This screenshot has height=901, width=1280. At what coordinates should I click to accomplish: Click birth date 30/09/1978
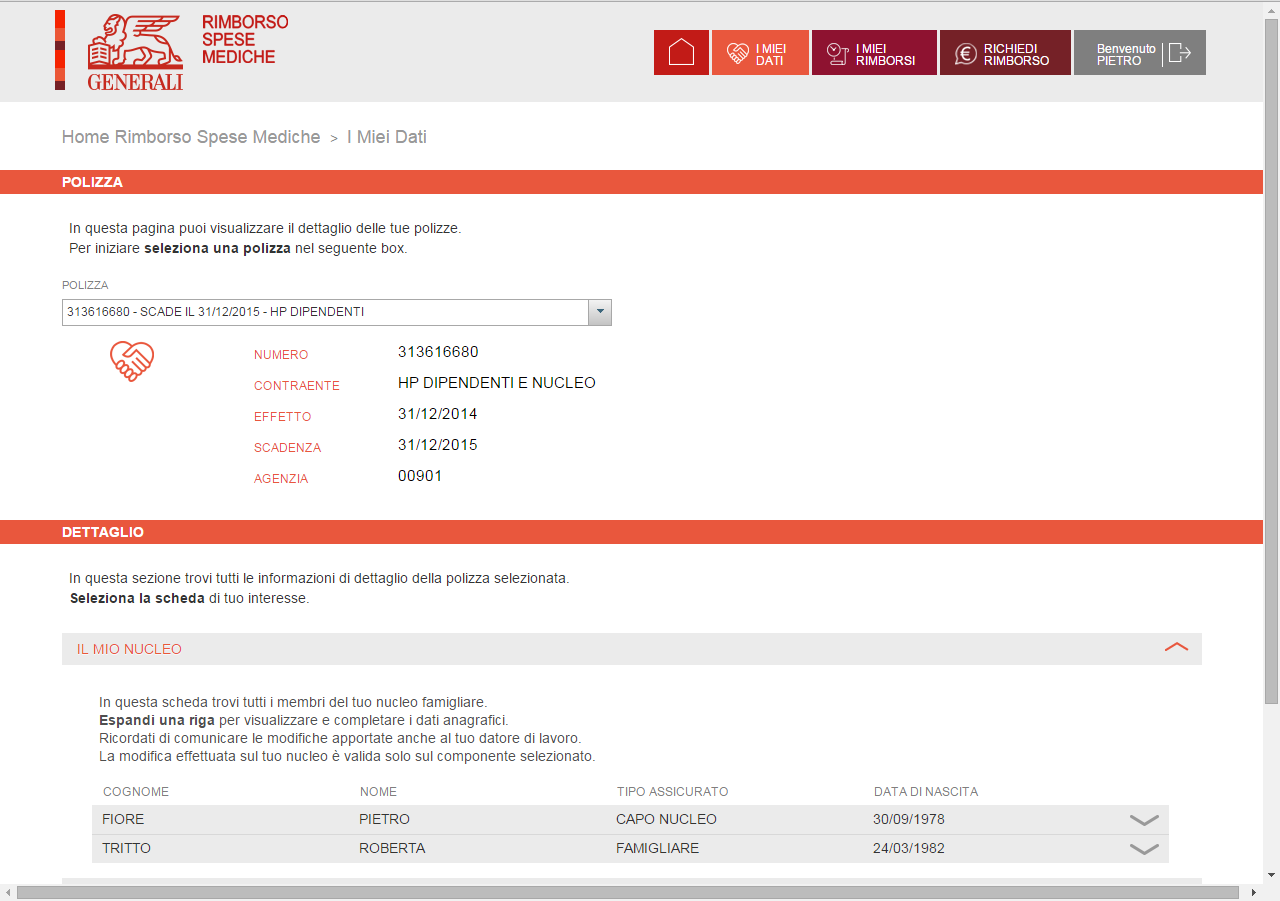(x=909, y=819)
